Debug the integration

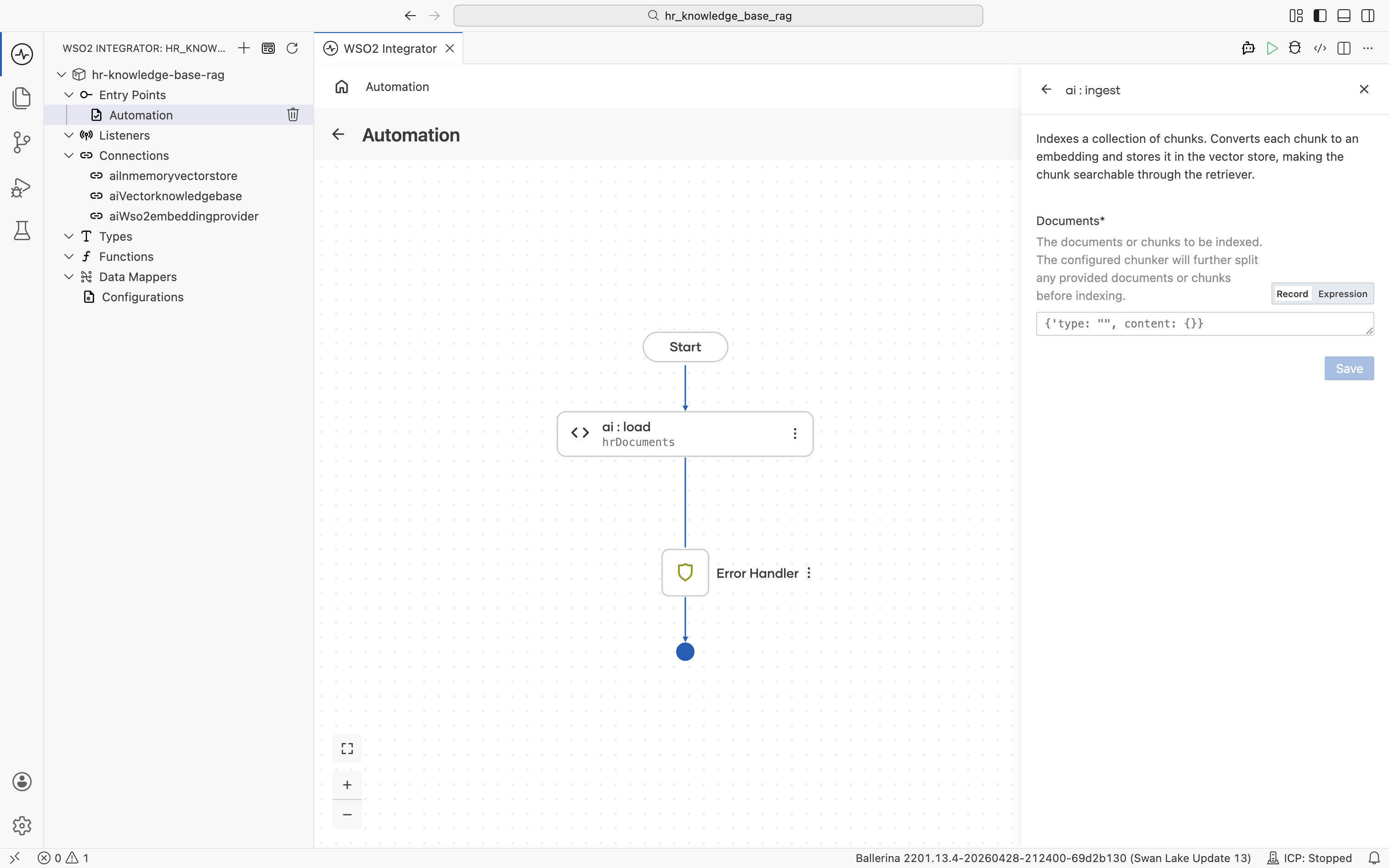coord(1295,48)
